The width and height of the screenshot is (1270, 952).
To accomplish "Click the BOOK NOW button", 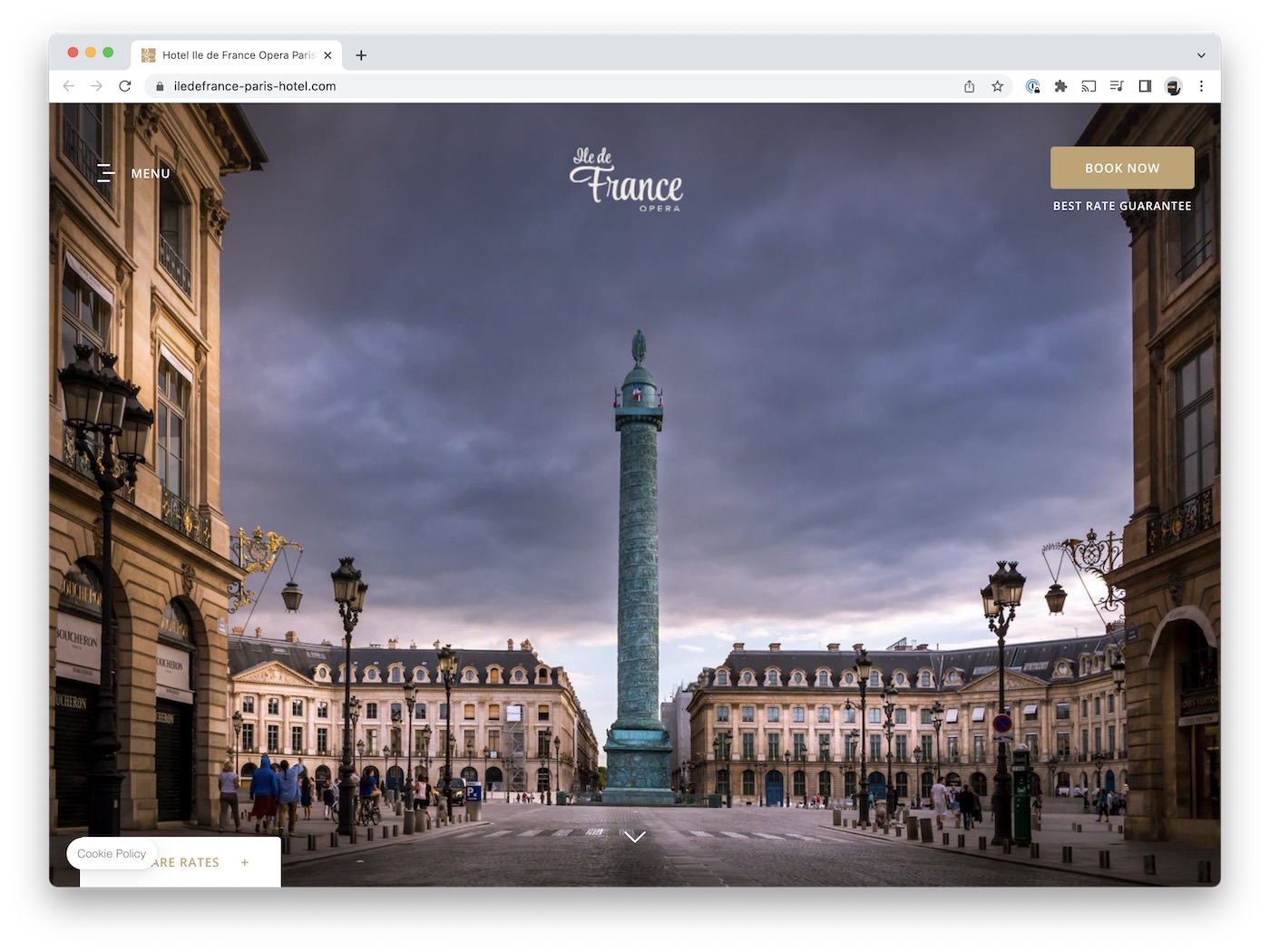I will click(1122, 168).
